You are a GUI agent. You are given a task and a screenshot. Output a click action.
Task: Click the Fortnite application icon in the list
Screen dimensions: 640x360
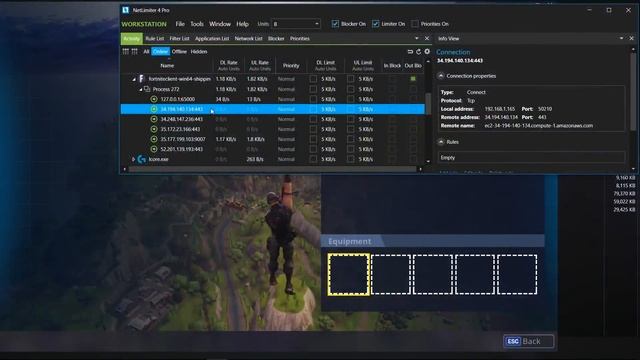[x=141, y=78]
